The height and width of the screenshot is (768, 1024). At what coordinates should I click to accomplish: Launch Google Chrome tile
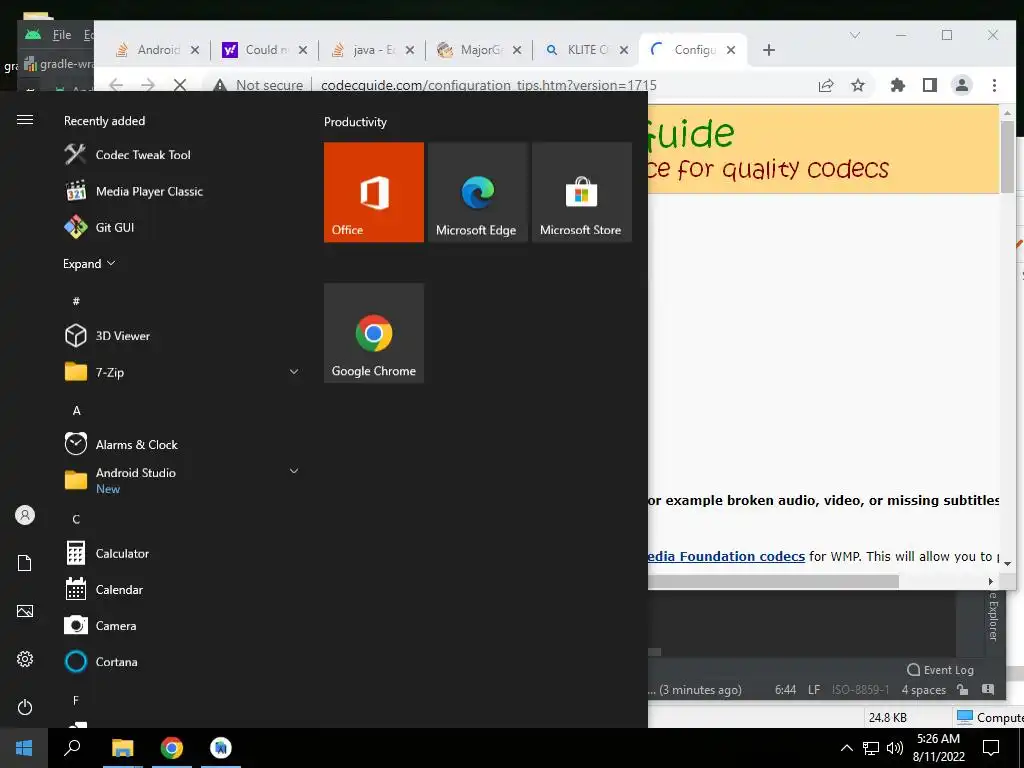point(374,332)
